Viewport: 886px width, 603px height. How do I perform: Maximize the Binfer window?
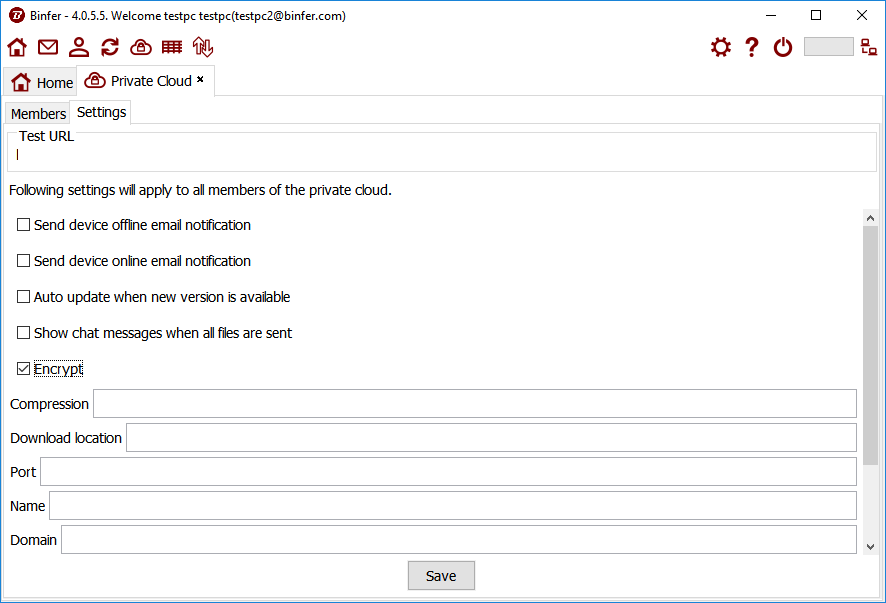pyautogui.click(x=816, y=15)
